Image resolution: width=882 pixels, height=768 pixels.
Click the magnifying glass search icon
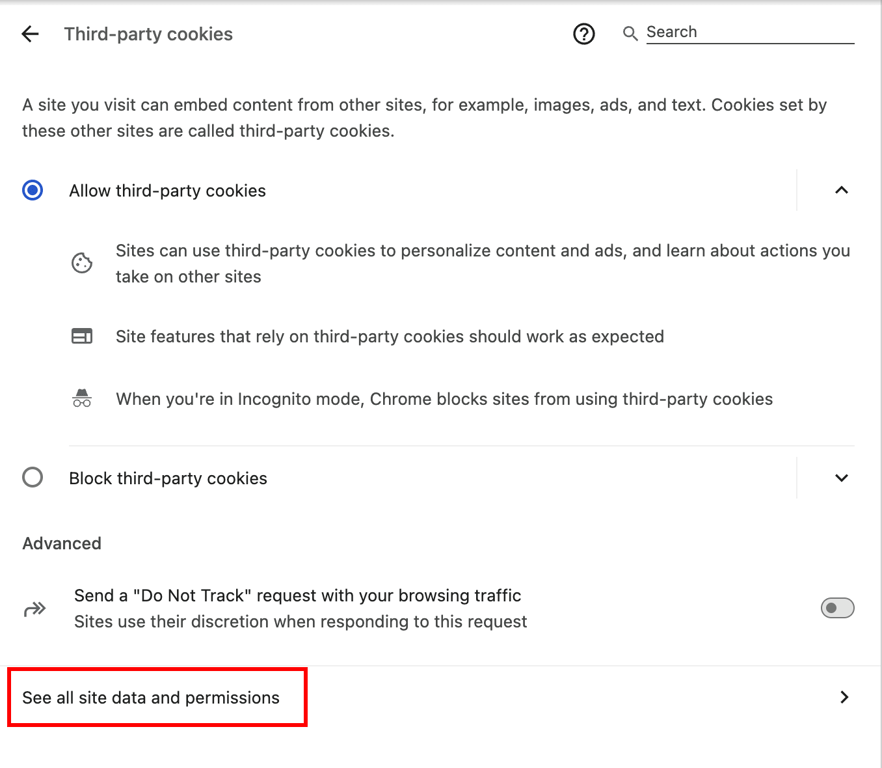coord(630,33)
